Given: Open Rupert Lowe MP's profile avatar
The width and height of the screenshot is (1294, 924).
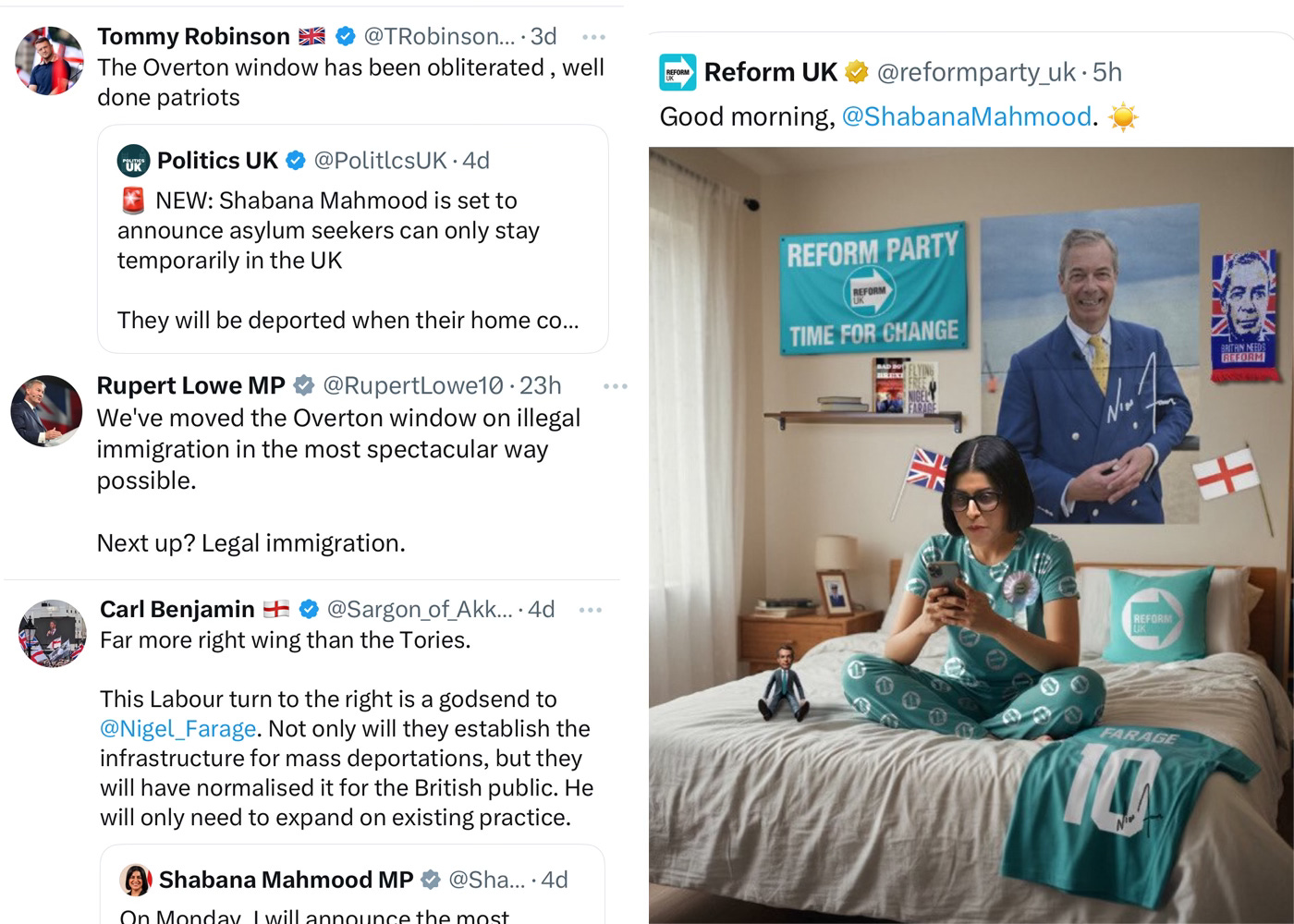Looking at the screenshot, I should click(46, 411).
